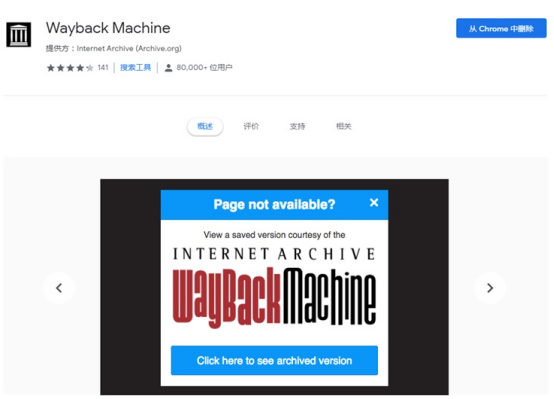
Task: Click the star rating icons
Action: click(70, 68)
